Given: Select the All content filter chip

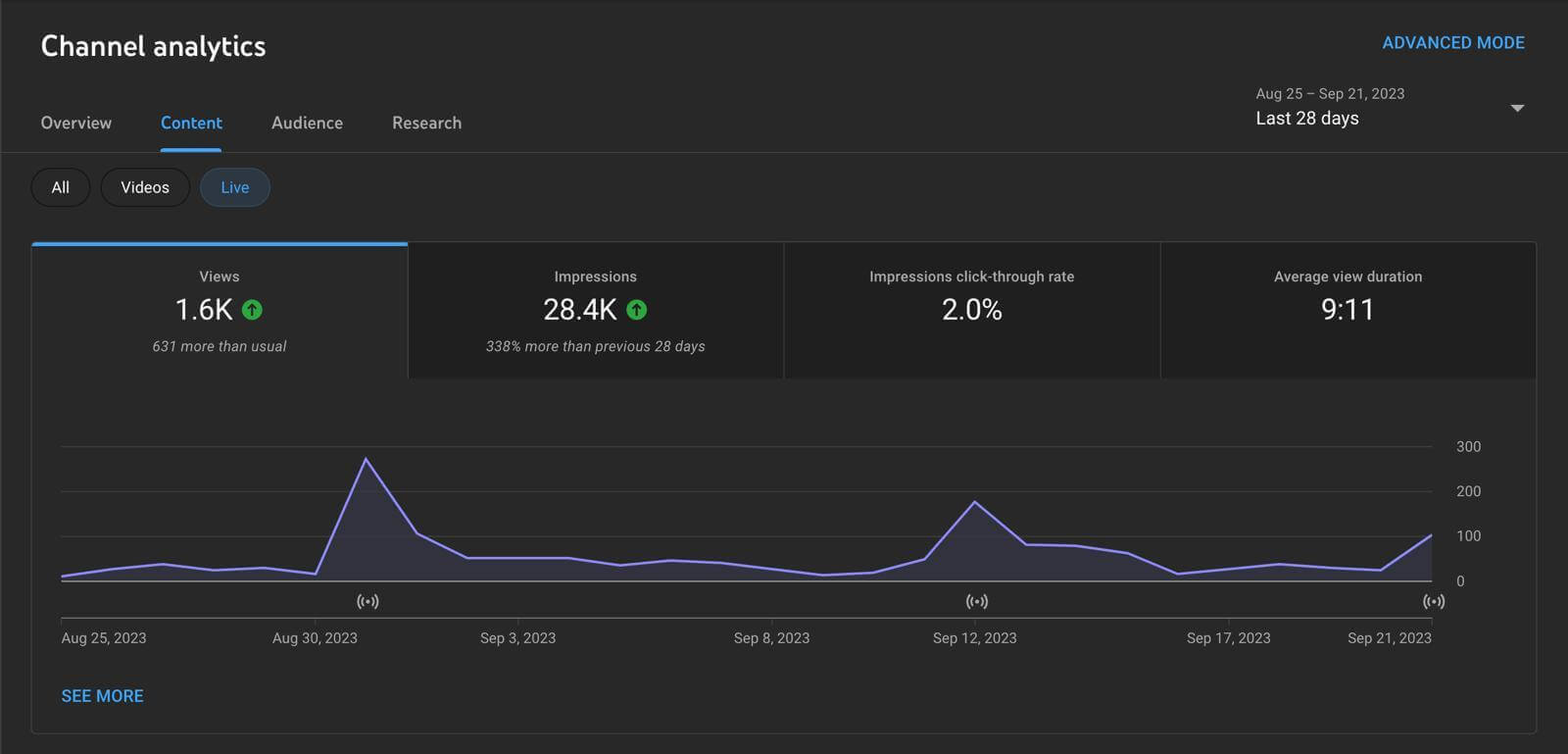Looking at the screenshot, I should coord(61,187).
